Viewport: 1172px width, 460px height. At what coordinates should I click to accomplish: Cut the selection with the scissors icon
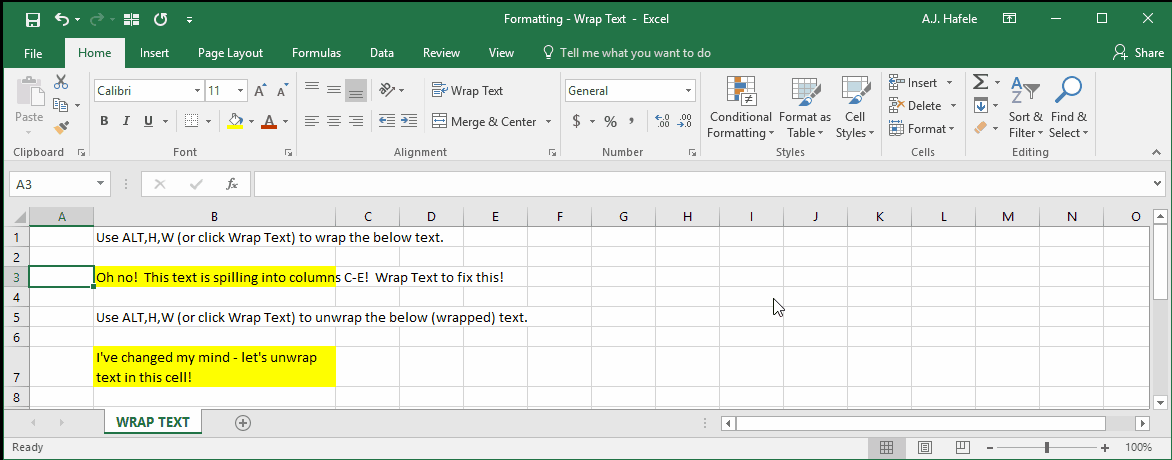[61, 82]
